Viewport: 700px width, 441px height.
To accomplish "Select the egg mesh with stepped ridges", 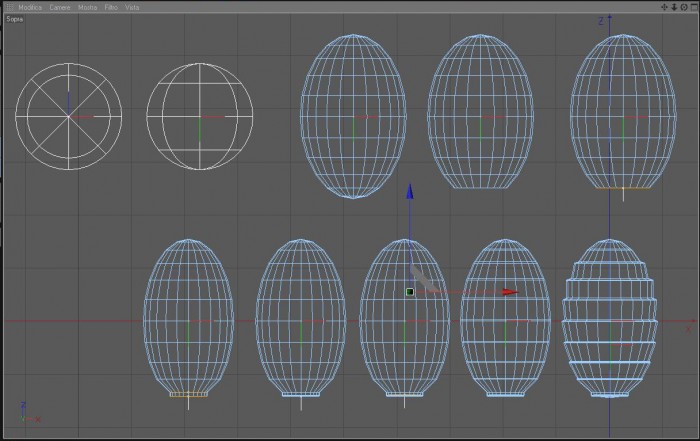I will (610, 318).
